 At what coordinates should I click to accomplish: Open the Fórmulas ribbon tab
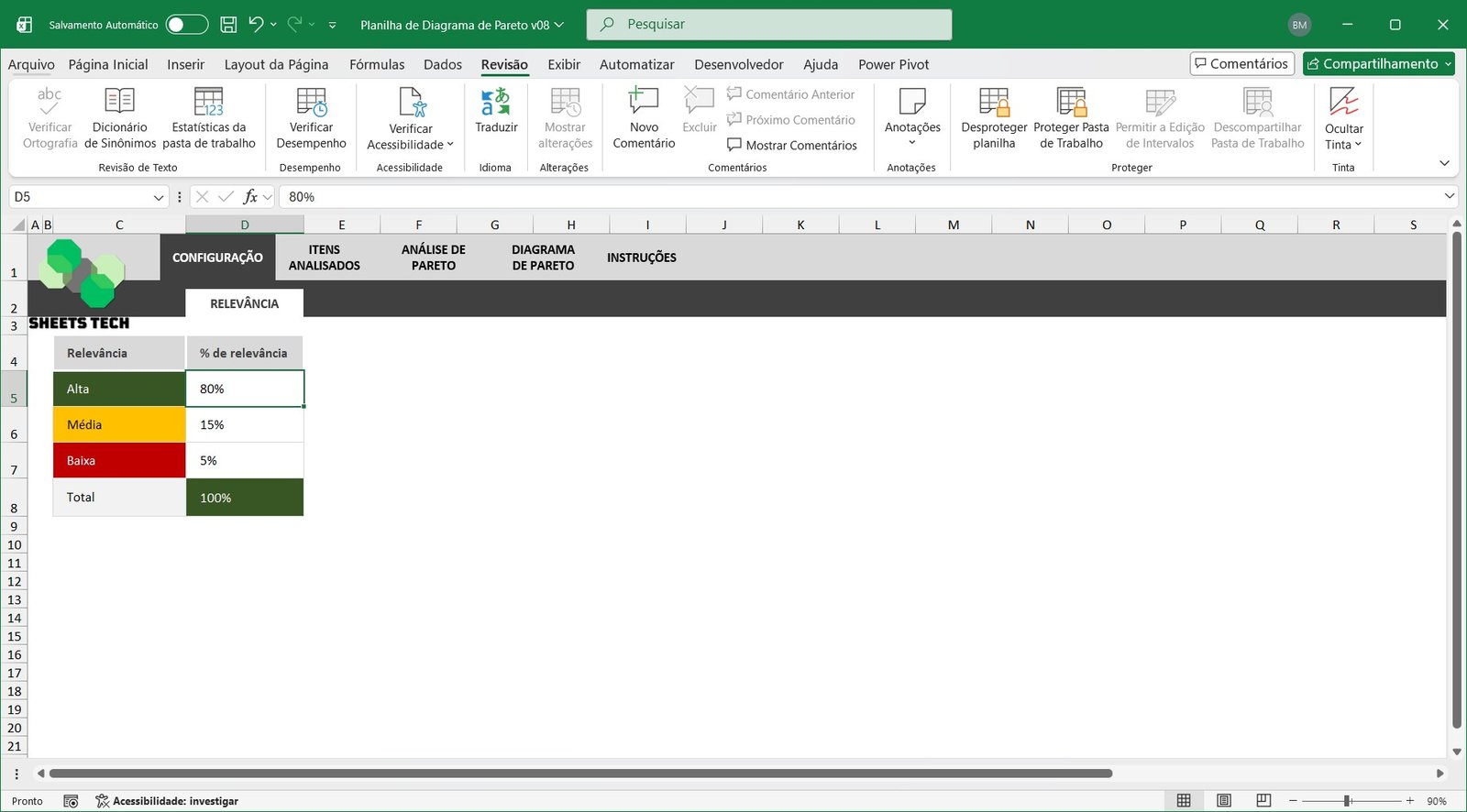(x=377, y=64)
